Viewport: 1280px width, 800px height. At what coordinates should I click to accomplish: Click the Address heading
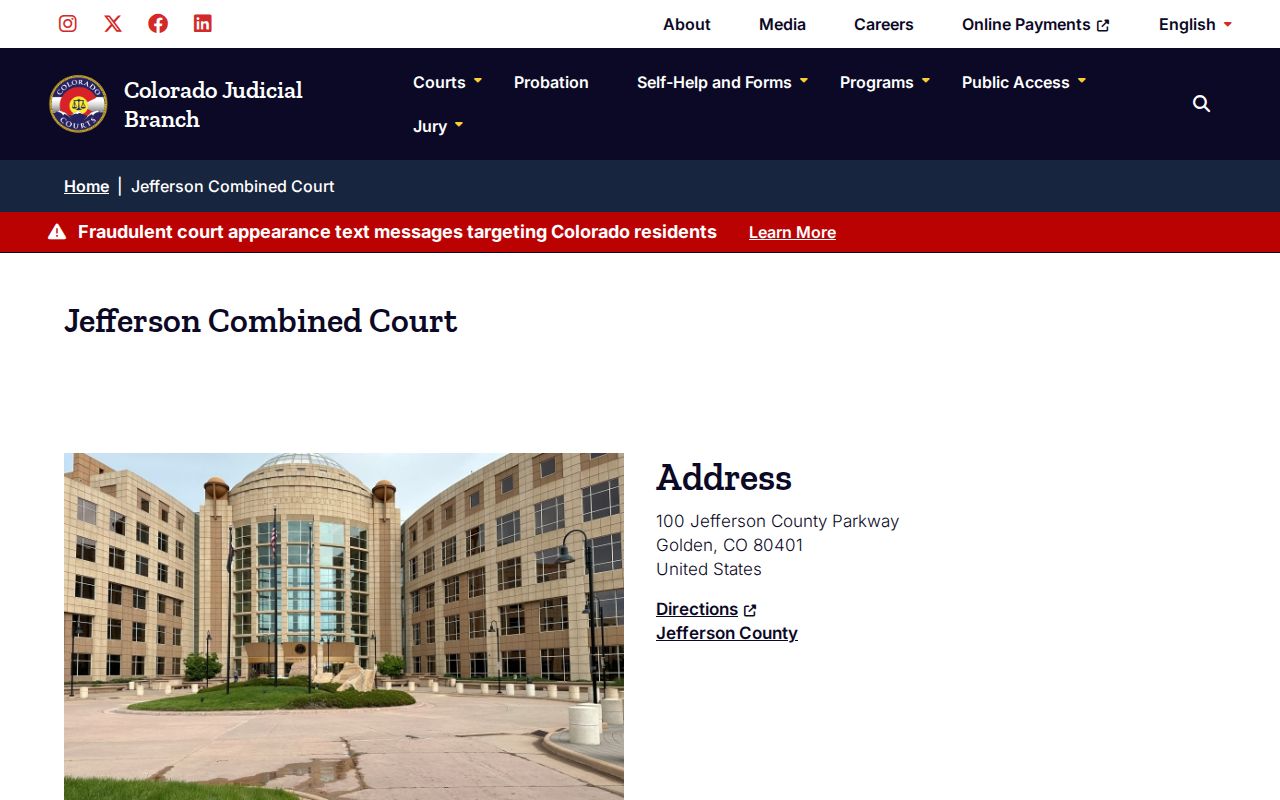coord(724,477)
